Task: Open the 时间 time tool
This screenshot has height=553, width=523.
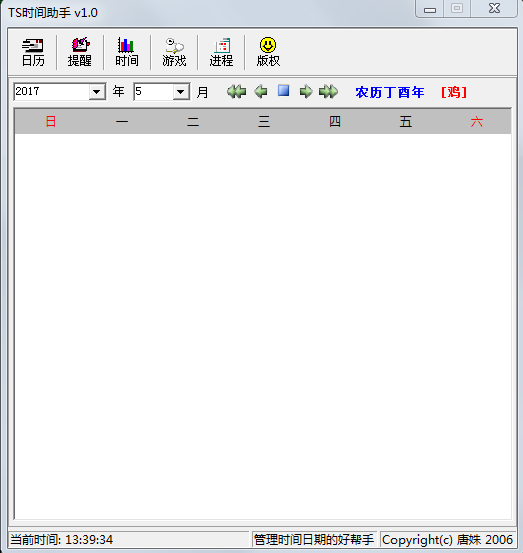Action: tap(127, 53)
